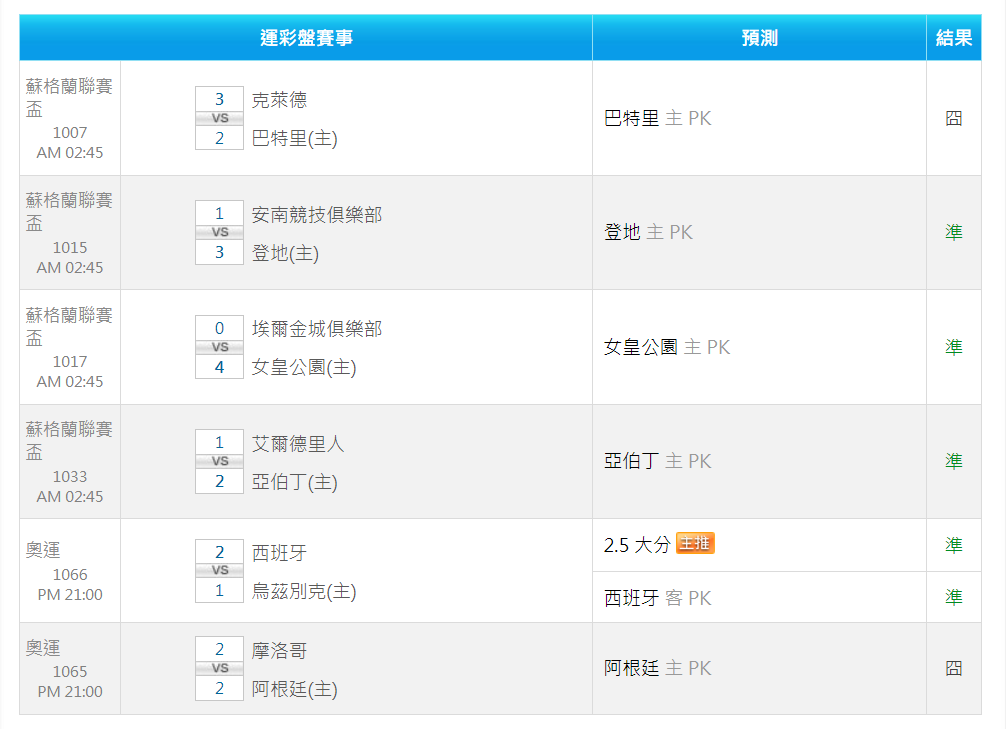The height and width of the screenshot is (729, 1006).
Task: Click 奧運 league label for match 1065
Action: pos(43,648)
